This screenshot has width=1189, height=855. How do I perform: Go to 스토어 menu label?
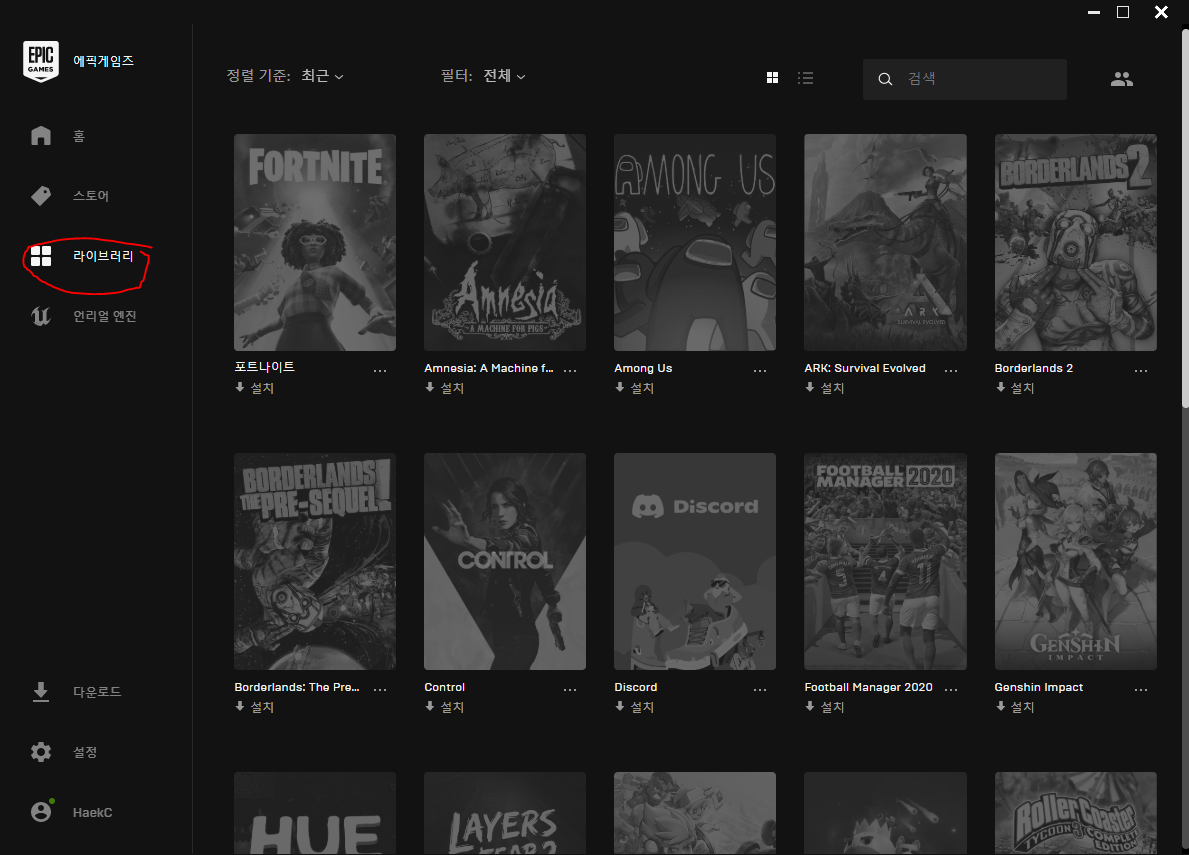click(91, 196)
